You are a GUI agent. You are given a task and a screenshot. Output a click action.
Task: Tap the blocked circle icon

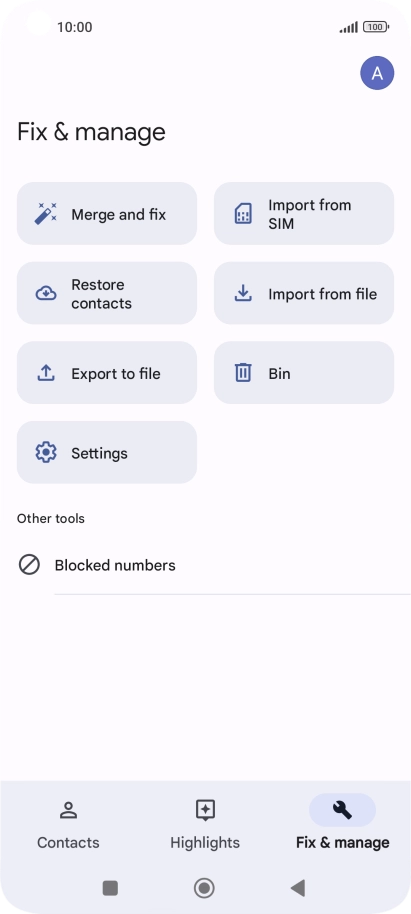(x=29, y=565)
